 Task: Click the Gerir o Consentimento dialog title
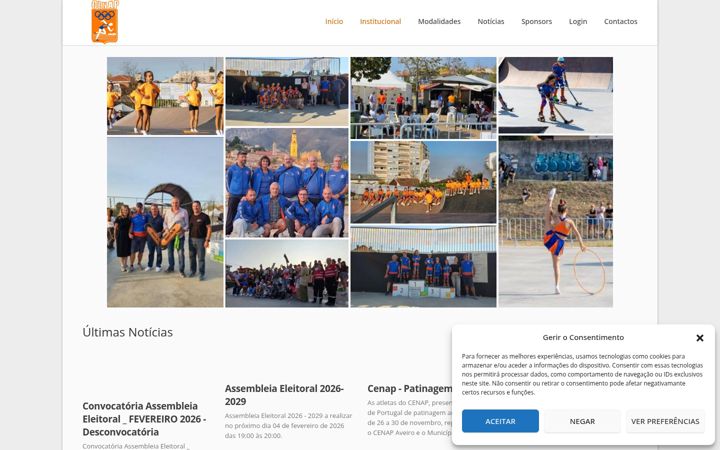coord(583,338)
